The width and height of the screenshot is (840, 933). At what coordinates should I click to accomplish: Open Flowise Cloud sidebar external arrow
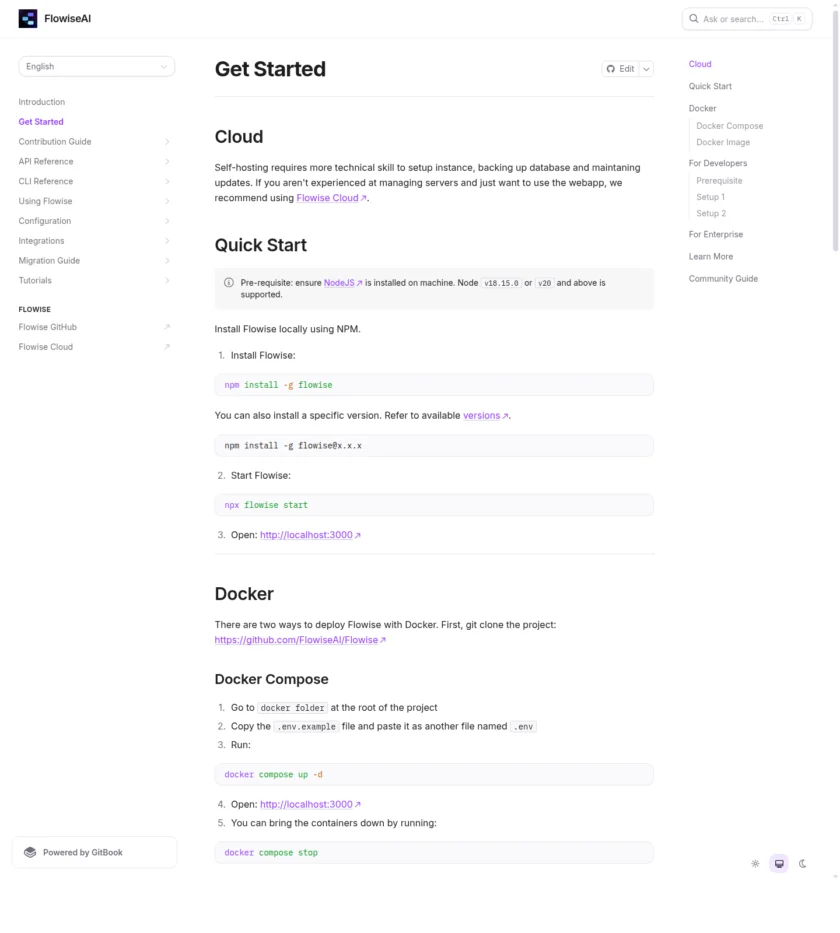point(167,347)
